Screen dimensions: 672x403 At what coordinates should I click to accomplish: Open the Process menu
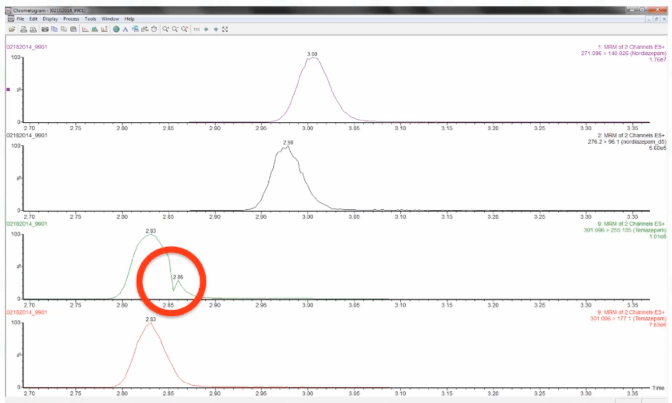pyautogui.click(x=71, y=18)
